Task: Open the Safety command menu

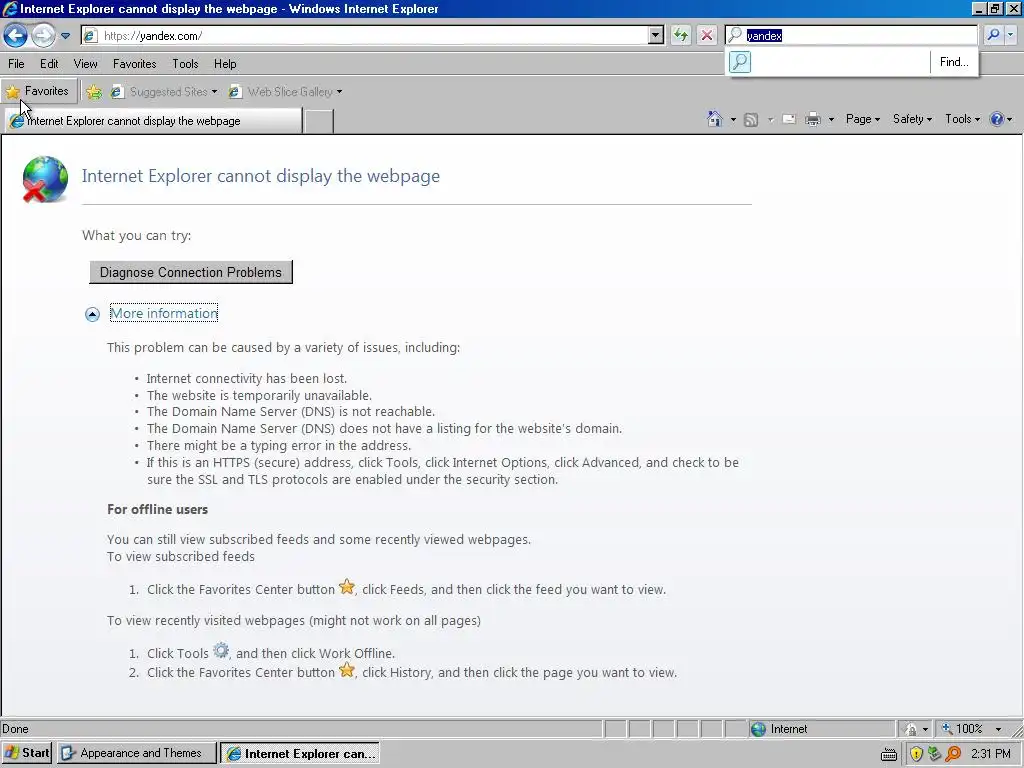Action: 912,119
